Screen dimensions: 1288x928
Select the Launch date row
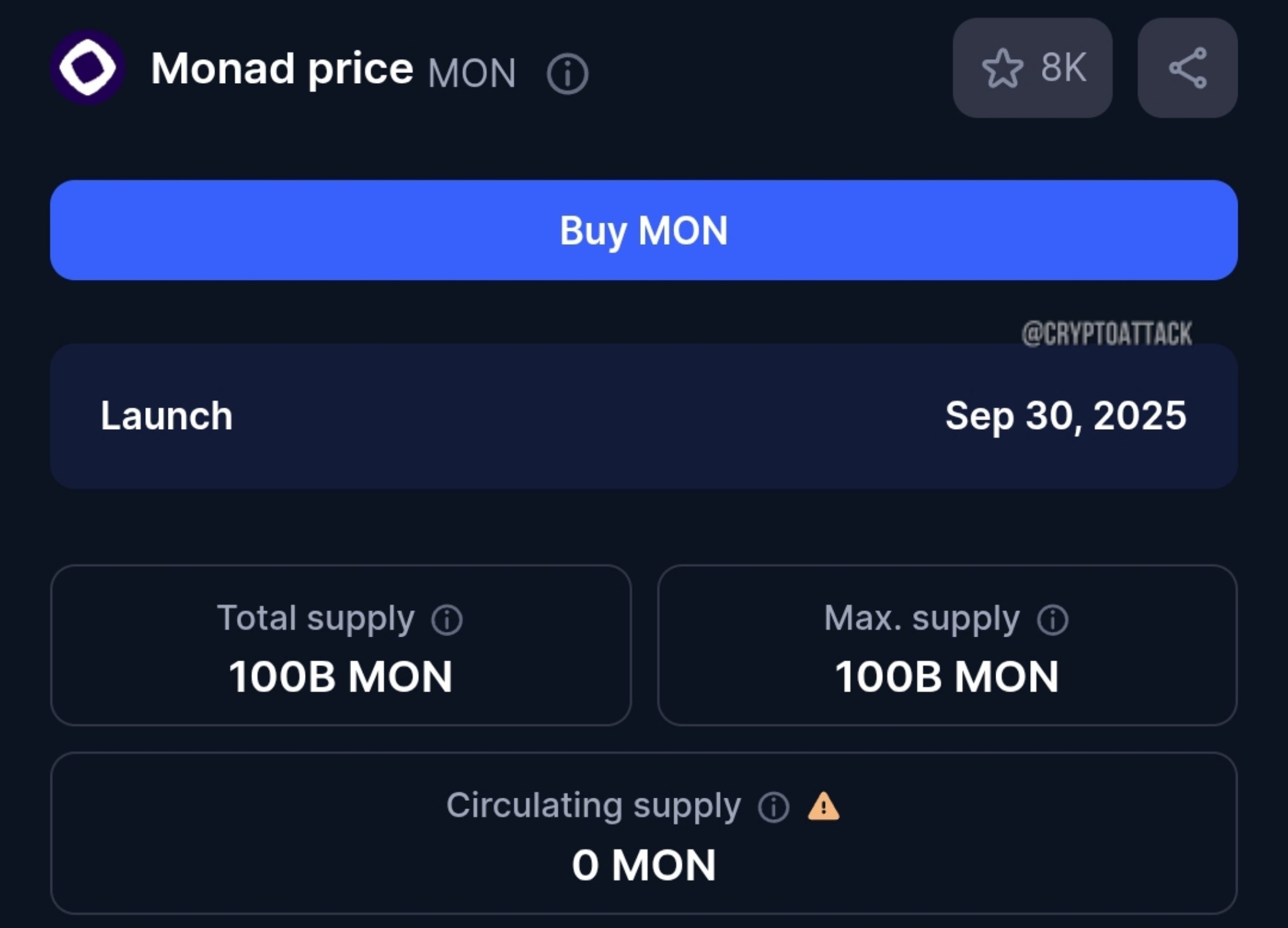(x=644, y=416)
